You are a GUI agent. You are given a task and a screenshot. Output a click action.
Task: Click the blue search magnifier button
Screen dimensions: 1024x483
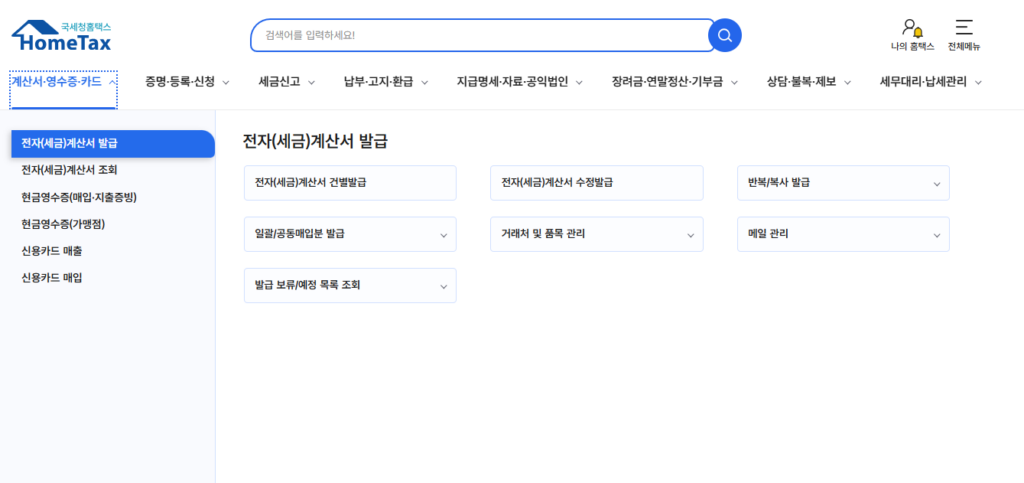point(725,35)
